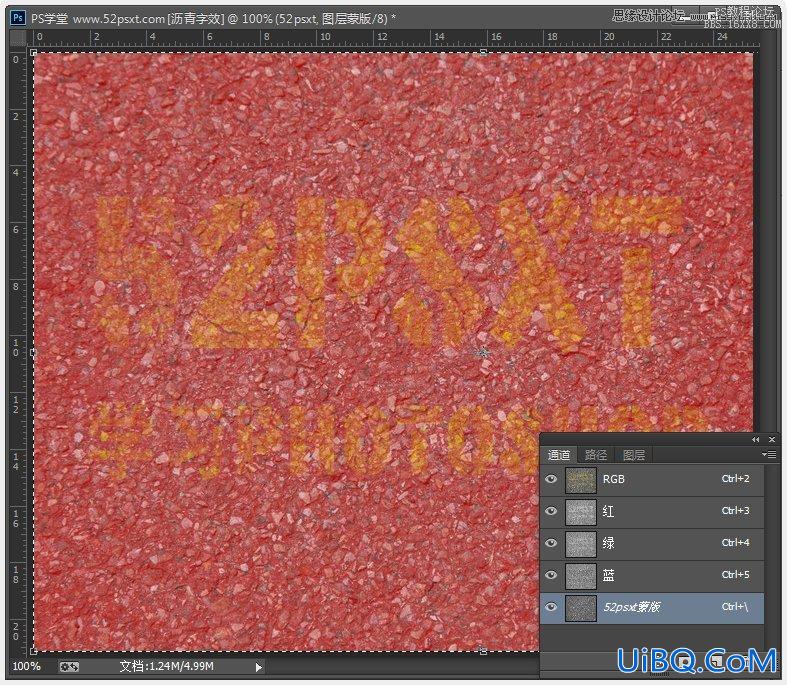Click the 52psxt蒙版 channel thumbnail
Image resolution: width=787 pixels, height=685 pixels.
pyautogui.click(x=581, y=608)
